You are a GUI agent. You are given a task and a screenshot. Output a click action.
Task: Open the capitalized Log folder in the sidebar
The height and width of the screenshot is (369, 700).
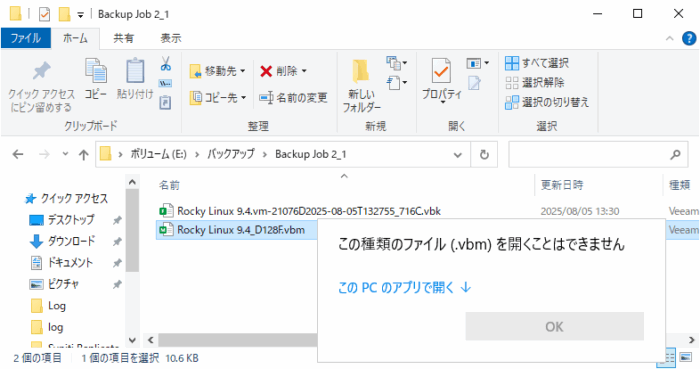pyautogui.click(x=48, y=306)
